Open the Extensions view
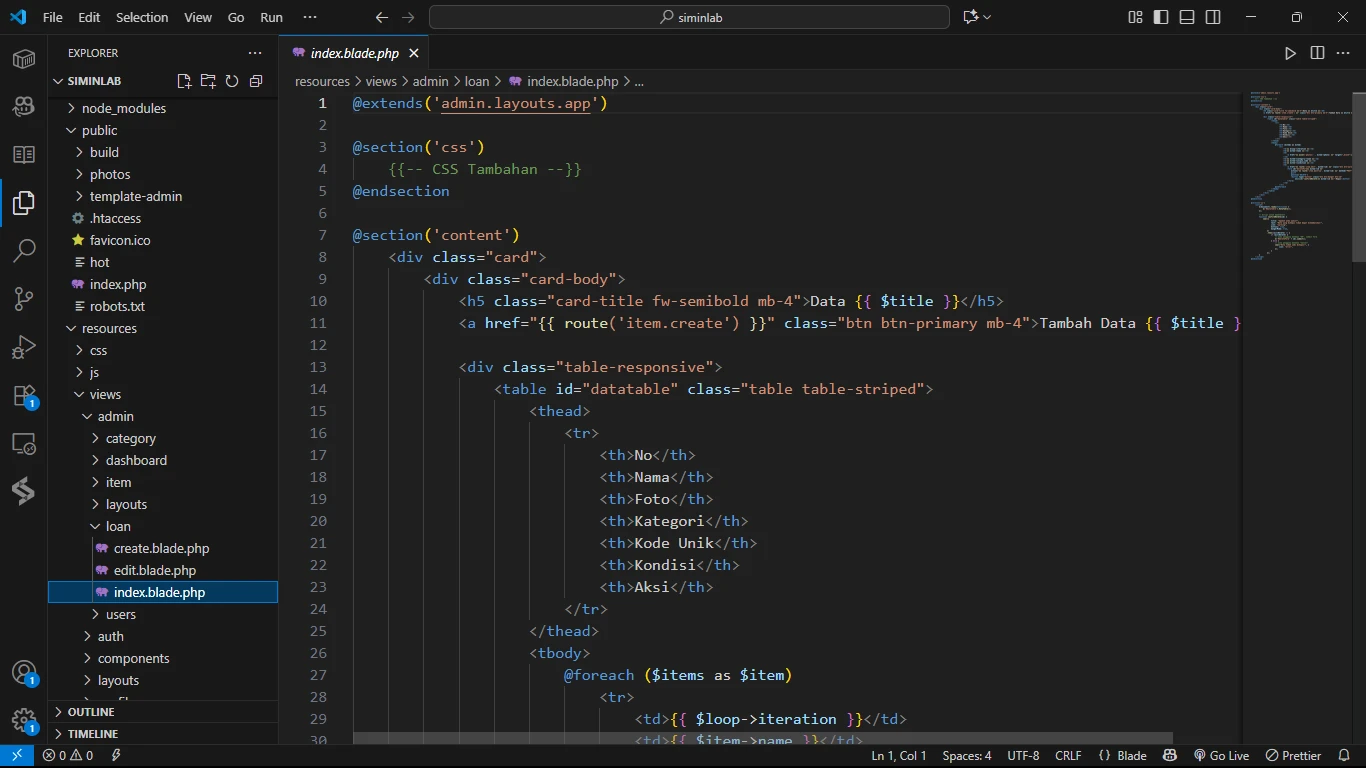The height and width of the screenshot is (768, 1366). [x=24, y=396]
